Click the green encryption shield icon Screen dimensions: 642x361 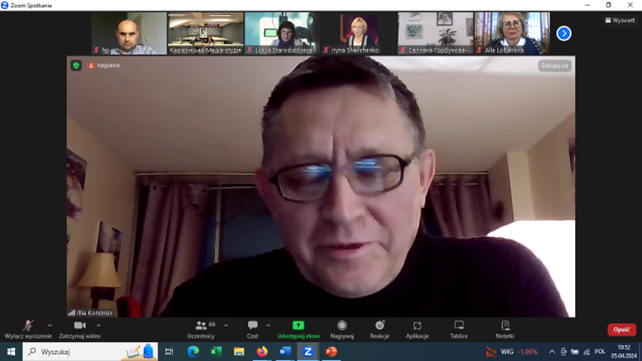(76, 65)
